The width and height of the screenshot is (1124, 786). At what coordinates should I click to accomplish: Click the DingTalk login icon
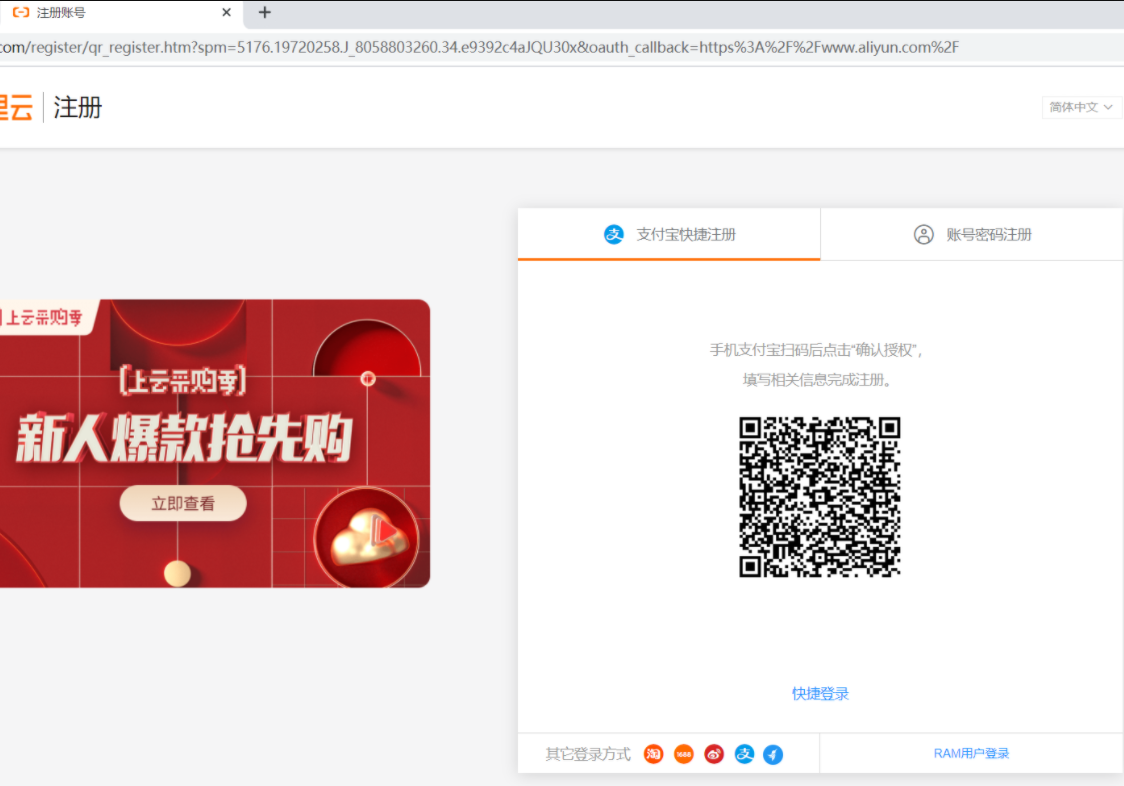click(x=773, y=754)
